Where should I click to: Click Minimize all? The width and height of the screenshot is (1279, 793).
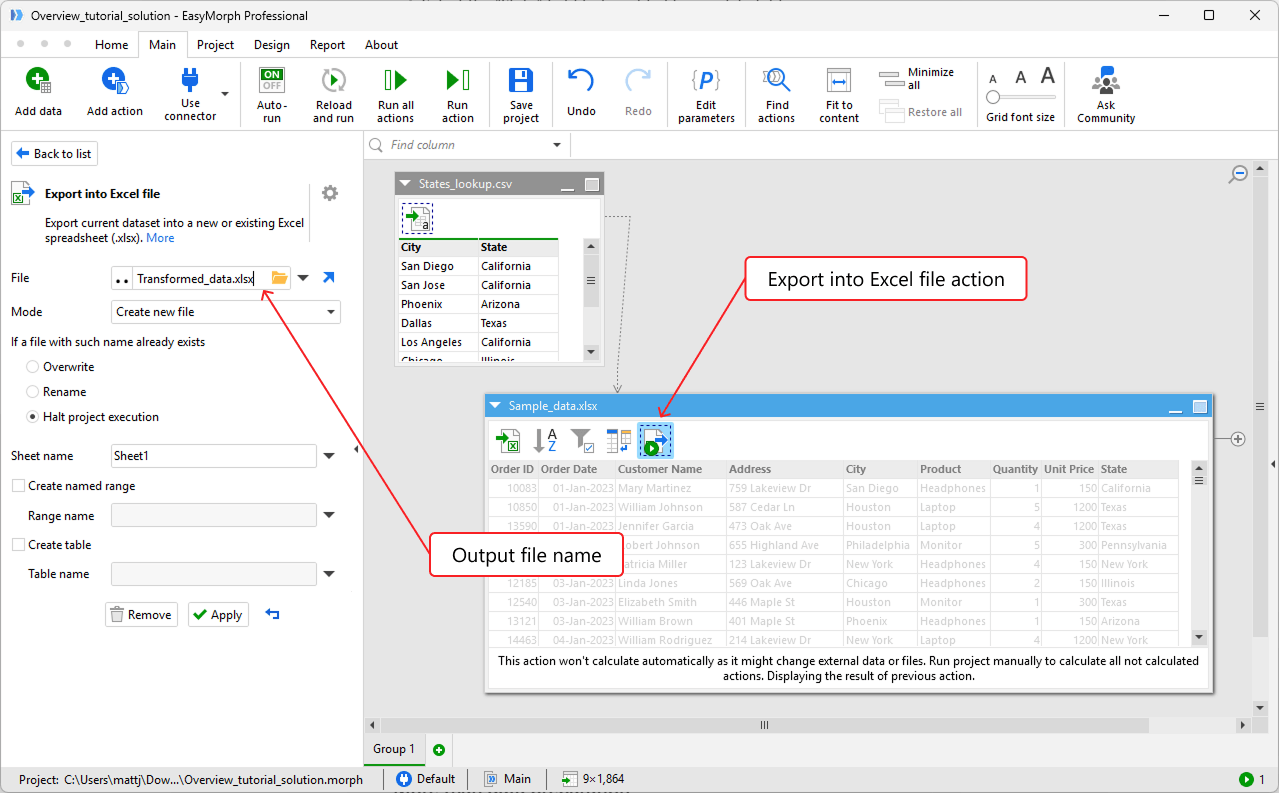(x=917, y=78)
